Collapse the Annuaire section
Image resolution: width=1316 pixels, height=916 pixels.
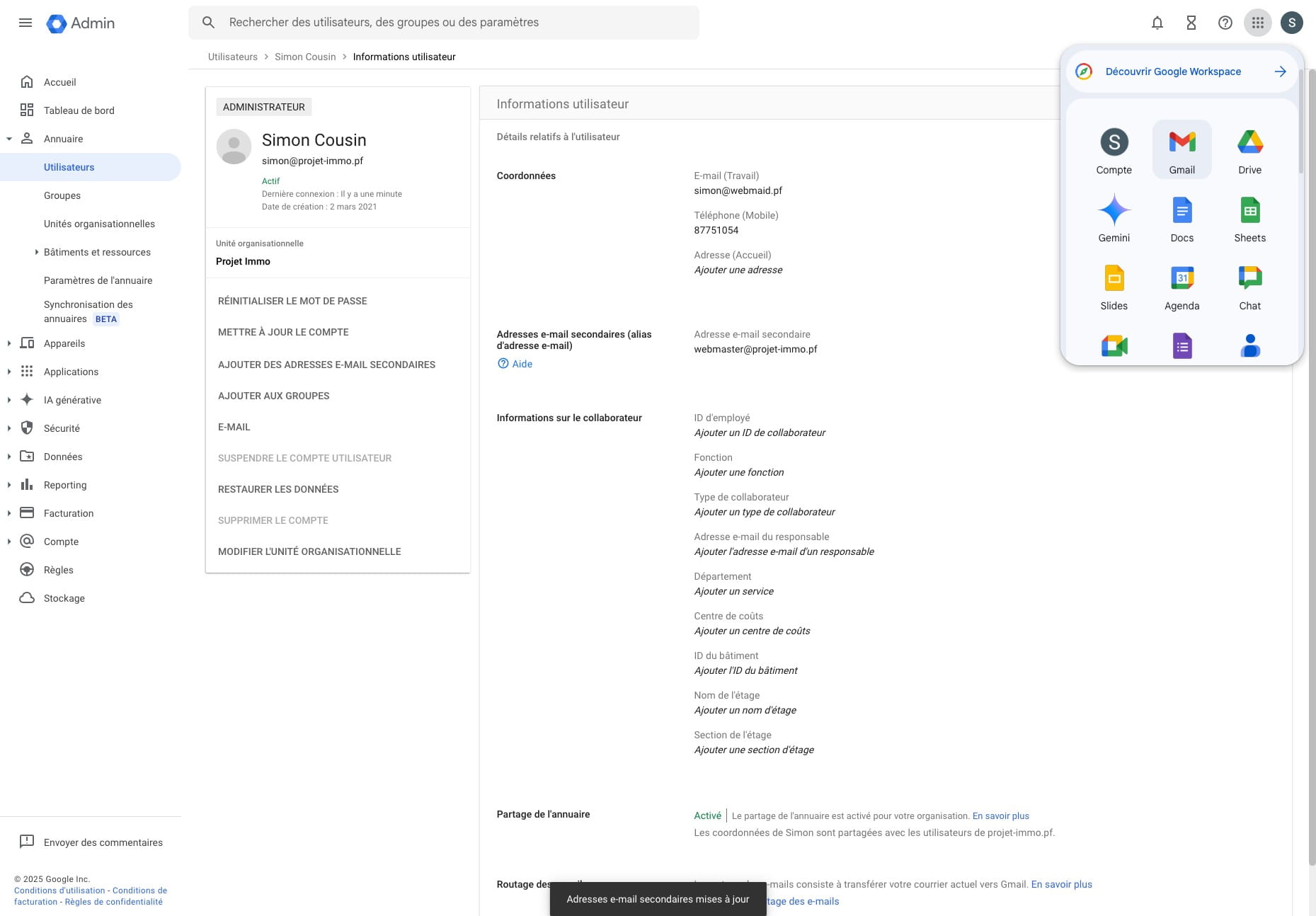(9, 139)
